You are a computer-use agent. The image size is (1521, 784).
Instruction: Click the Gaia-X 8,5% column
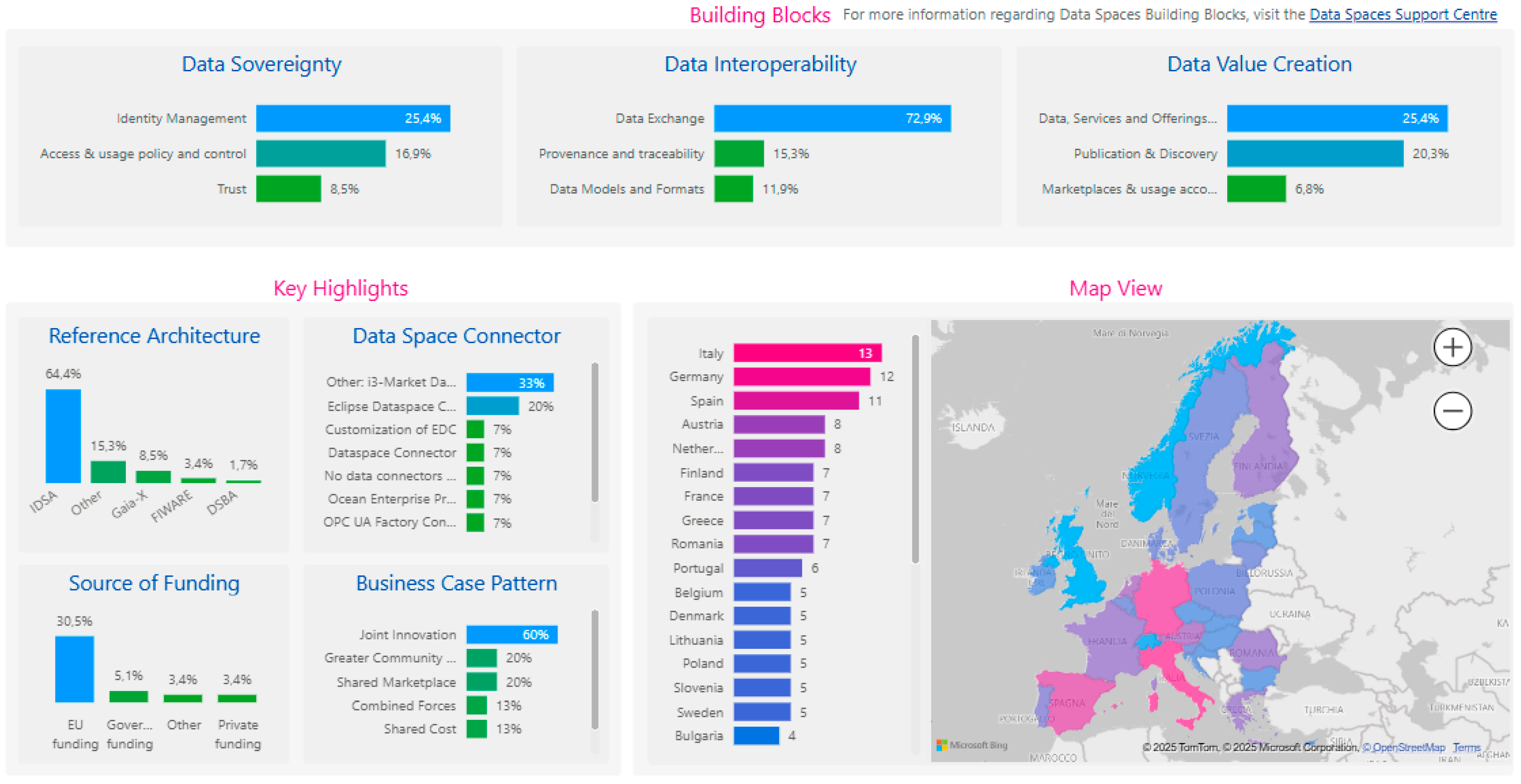[154, 476]
